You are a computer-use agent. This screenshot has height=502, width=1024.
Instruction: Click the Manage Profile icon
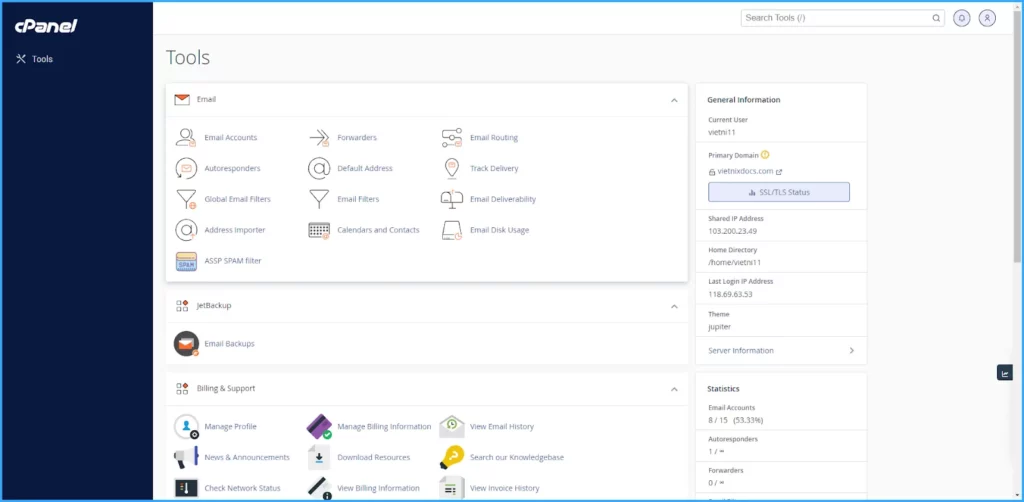click(x=186, y=426)
